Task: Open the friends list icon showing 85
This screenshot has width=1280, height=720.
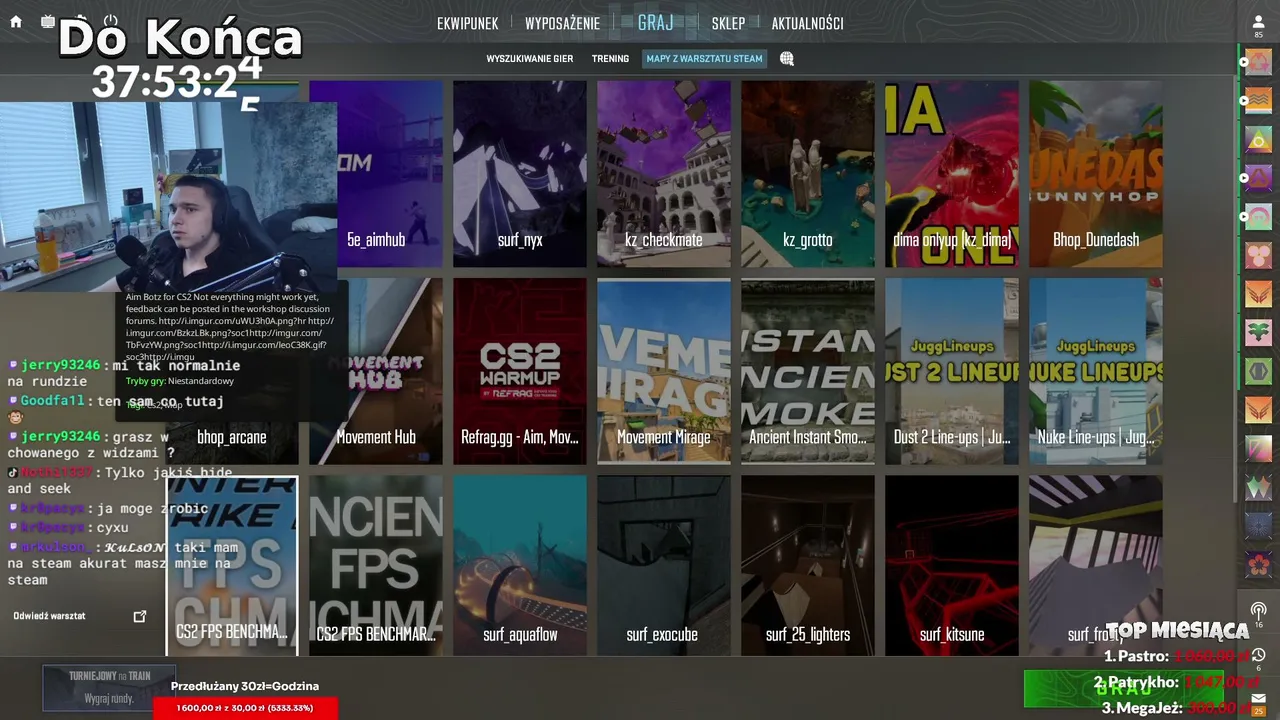Action: [x=1259, y=26]
